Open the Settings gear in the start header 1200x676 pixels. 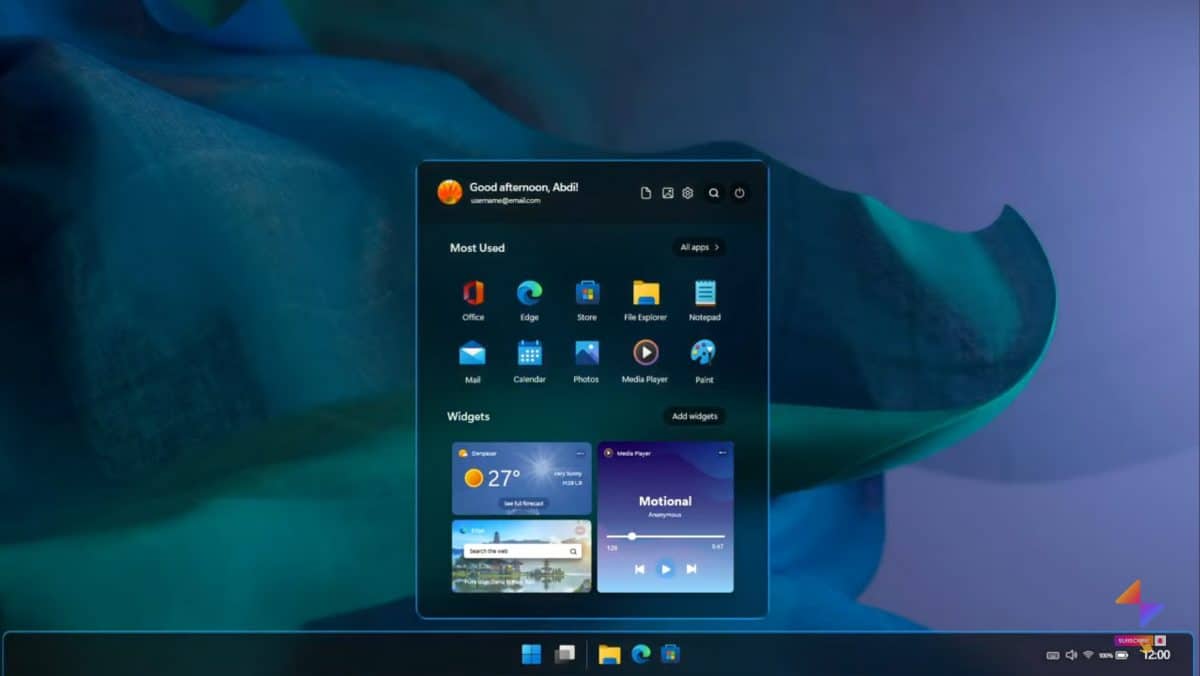pyautogui.click(x=687, y=192)
